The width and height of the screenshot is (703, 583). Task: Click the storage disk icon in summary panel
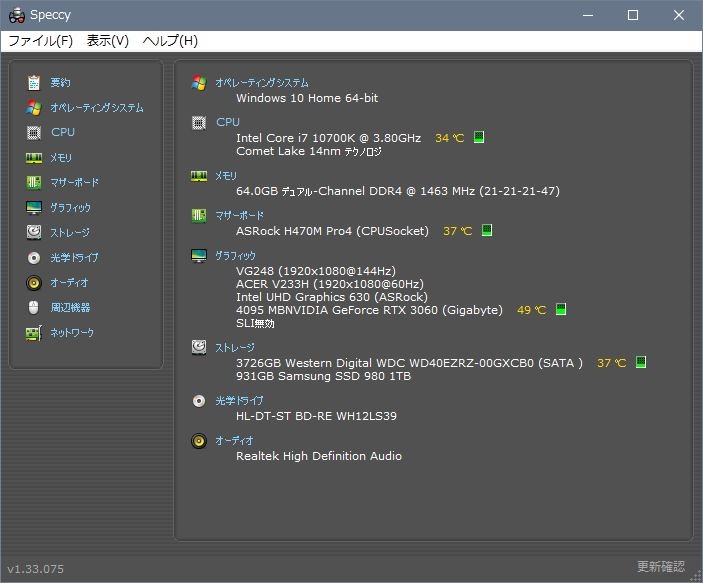tap(199, 348)
